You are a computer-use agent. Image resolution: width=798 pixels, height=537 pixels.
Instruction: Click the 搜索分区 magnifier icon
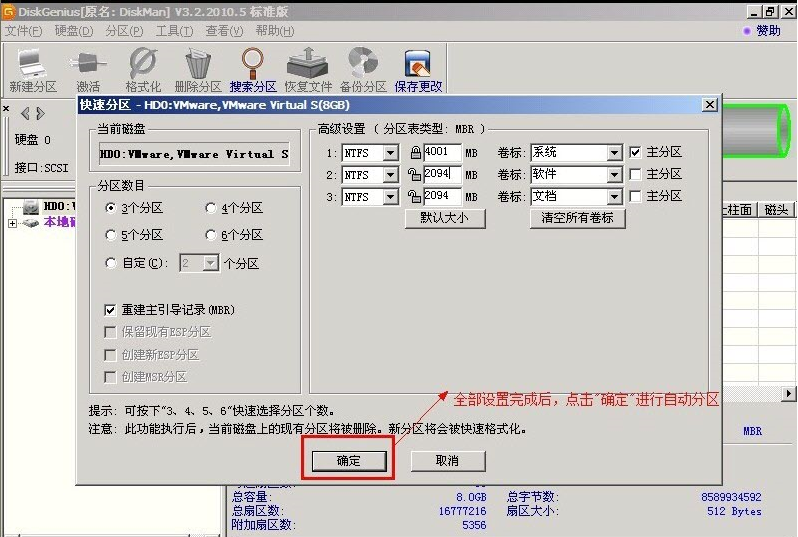click(252, 70)
